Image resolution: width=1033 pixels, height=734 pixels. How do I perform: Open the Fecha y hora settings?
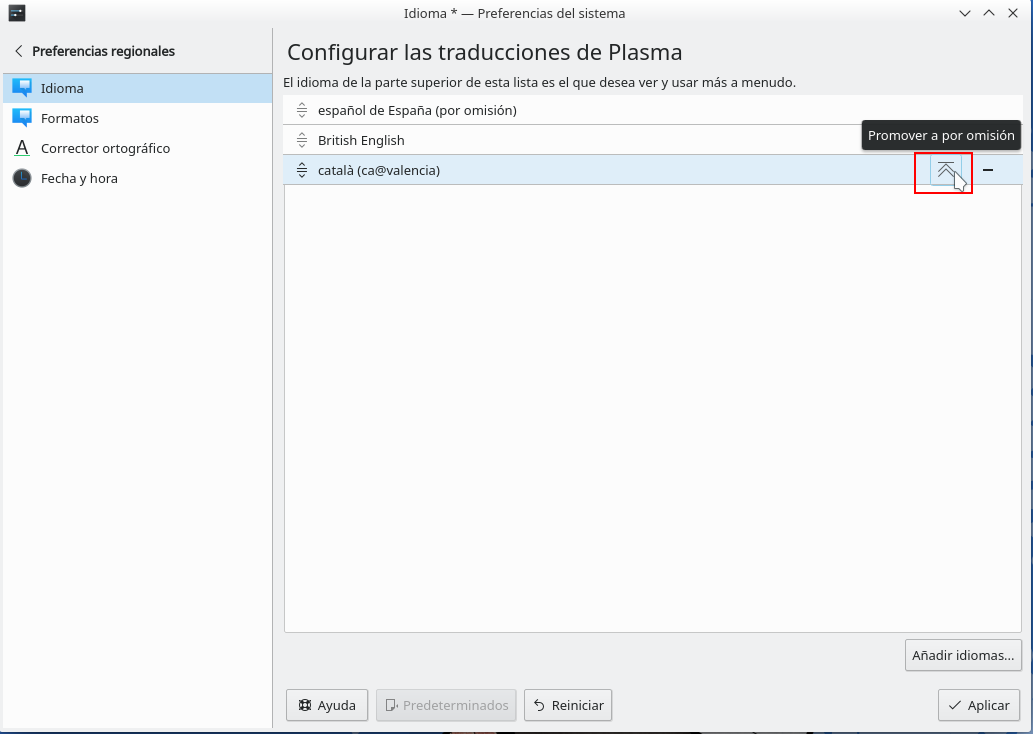tap(79, 178)
